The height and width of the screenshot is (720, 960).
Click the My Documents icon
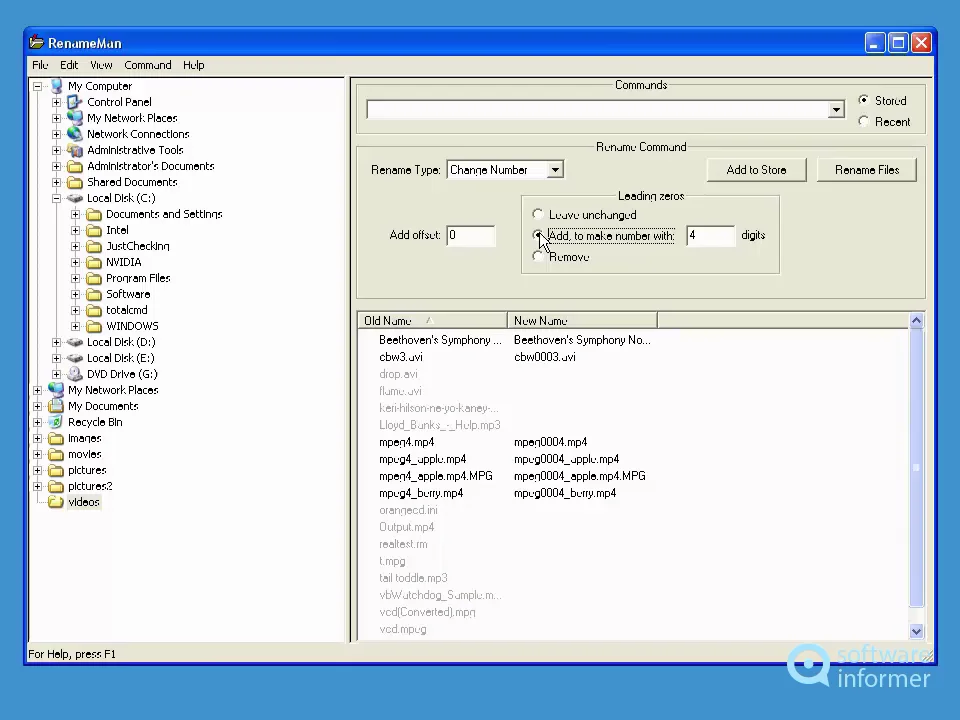[x=56, y=406]
